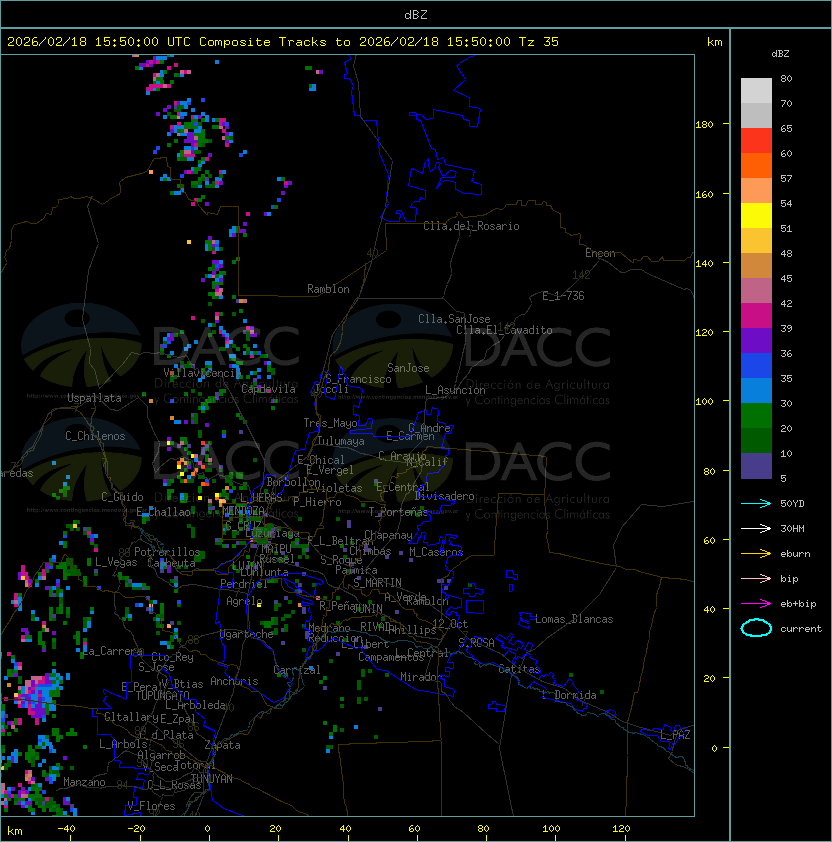832x842 pixels.
Task: Click the 'Catitas' place label
Action: coord(519,669)
